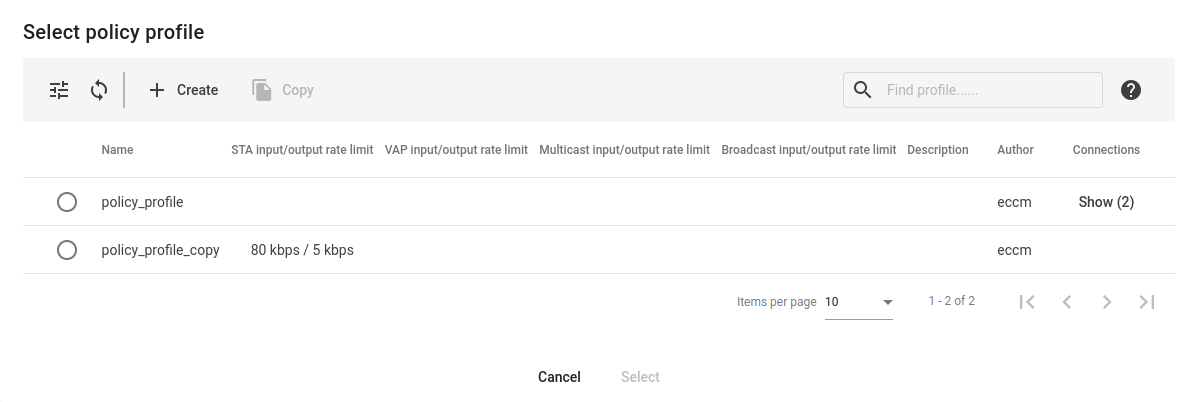Go to the first page

1027,302
